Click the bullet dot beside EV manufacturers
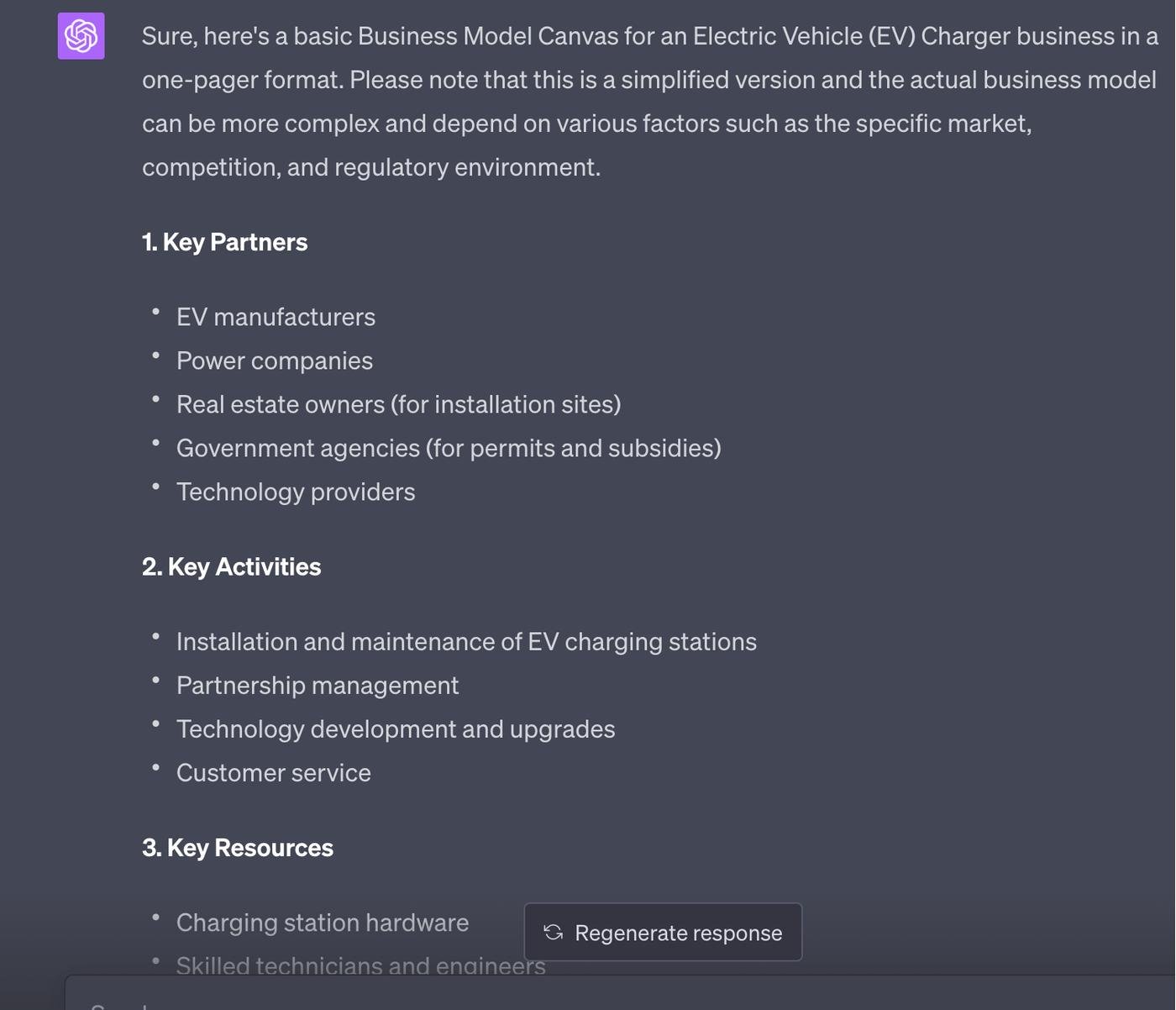1176x1010 pixels. (x=155, y=312)
